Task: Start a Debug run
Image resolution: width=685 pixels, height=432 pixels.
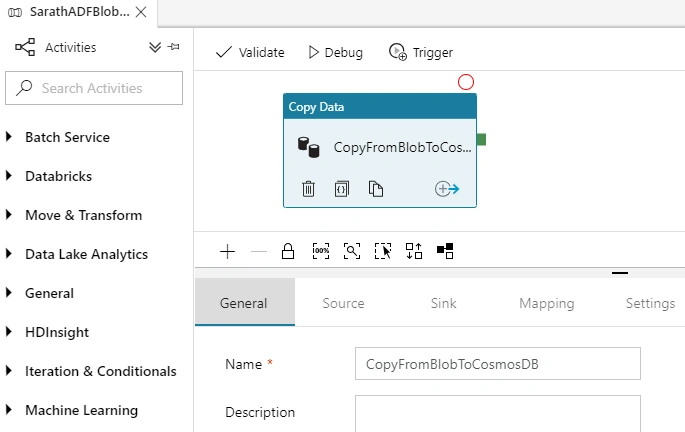Action: point(336,52)
